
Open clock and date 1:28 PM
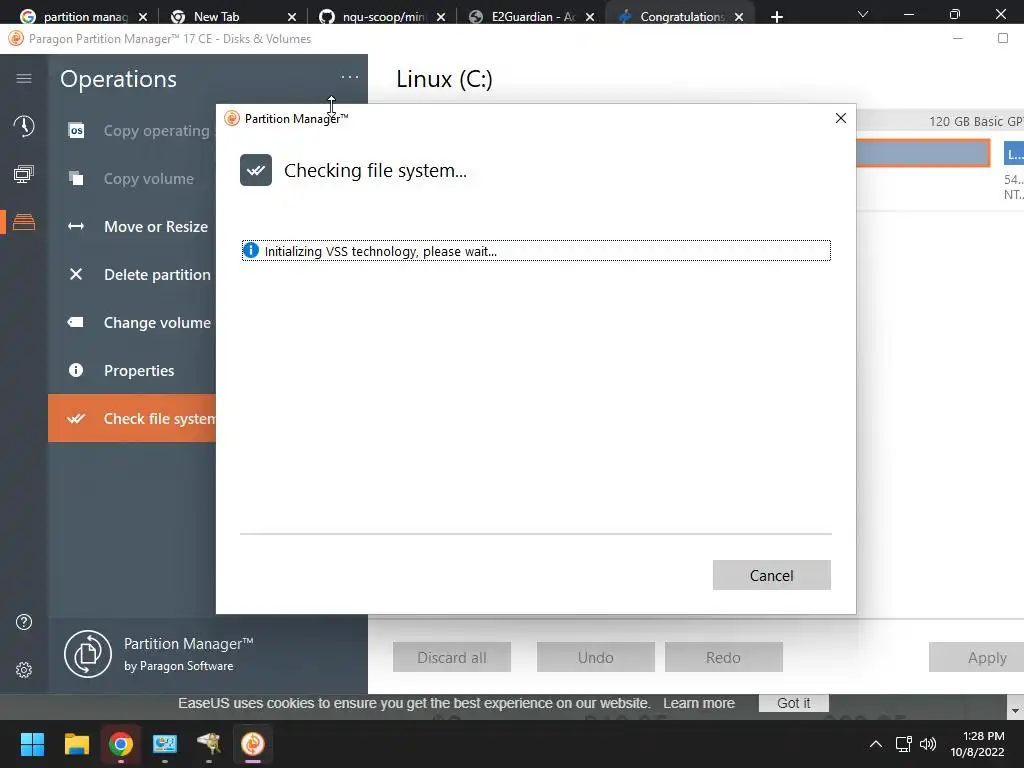(978, 744)
